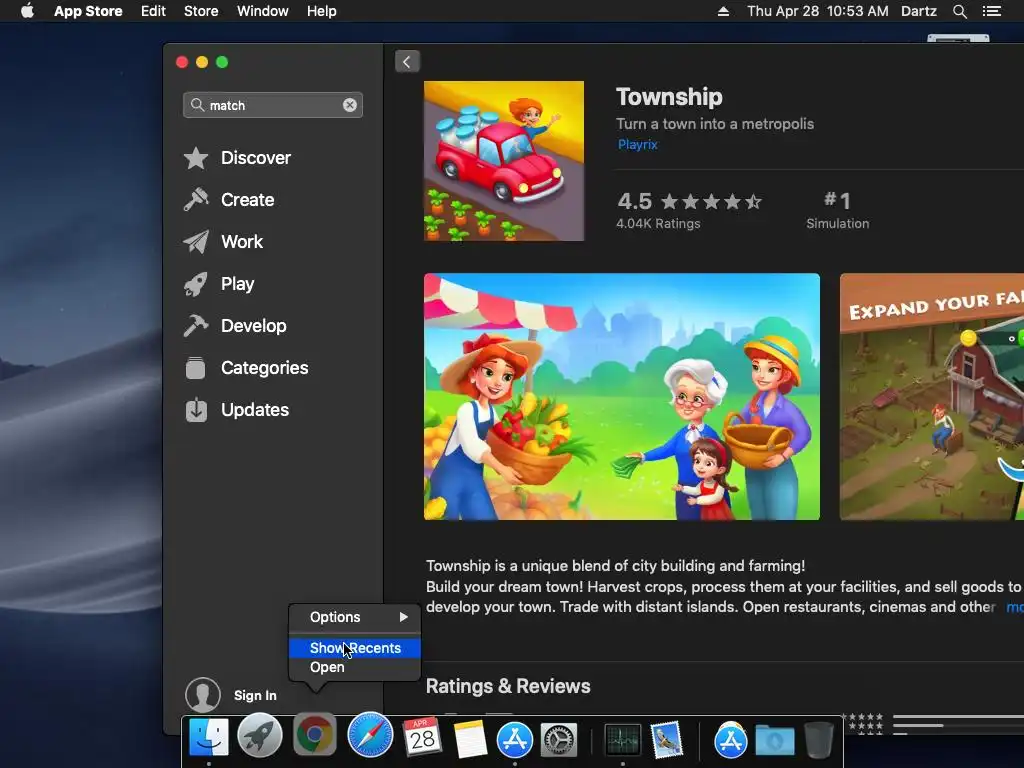1024x768 pixels.
Task: Select the Develop sidebar label
Action: tap(253, 326)
